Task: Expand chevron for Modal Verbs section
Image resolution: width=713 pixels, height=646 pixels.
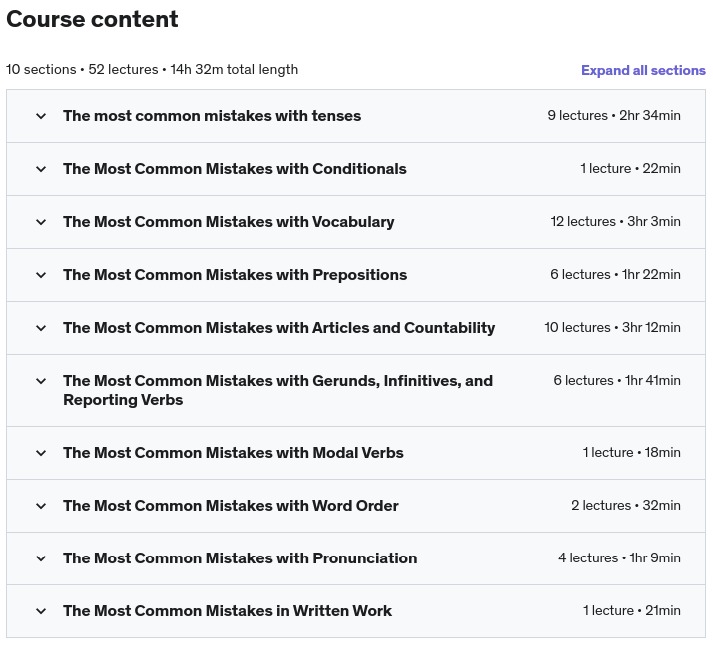Action: click(41, 453)
